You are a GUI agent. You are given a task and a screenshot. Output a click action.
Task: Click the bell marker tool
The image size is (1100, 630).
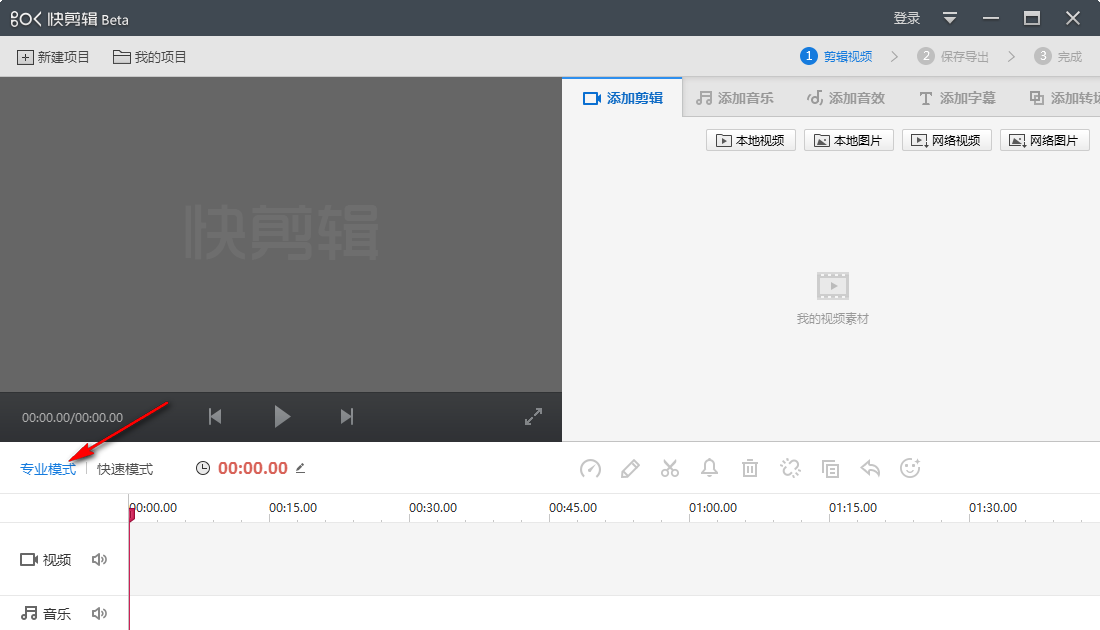(x=709, y=468)
